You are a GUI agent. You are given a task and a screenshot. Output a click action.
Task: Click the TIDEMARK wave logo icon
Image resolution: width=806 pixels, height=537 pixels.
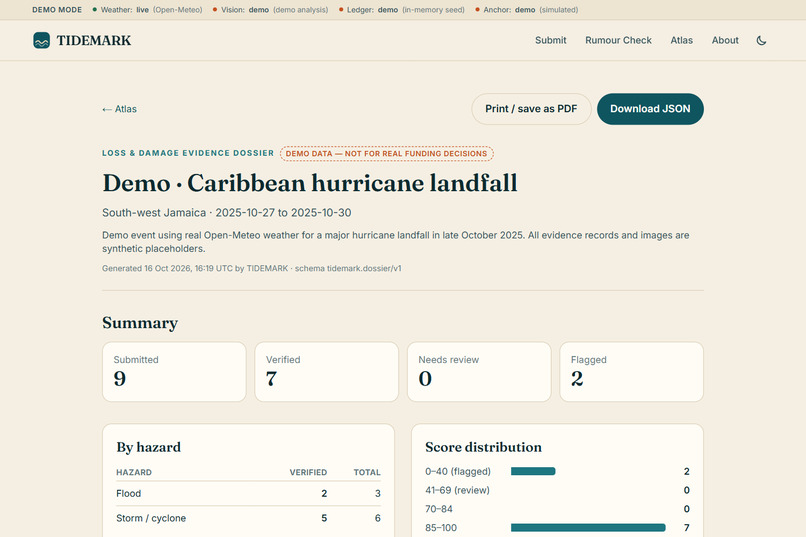42,40
